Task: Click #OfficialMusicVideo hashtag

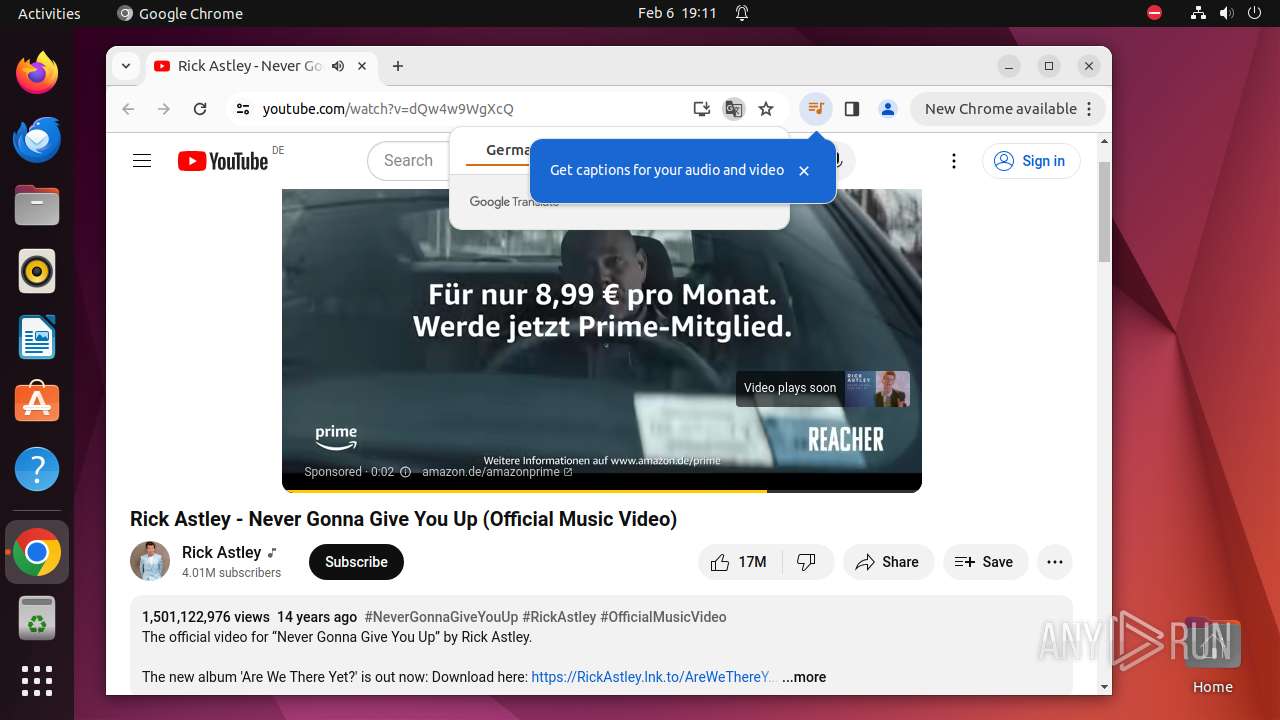Action: click(x=663, y=617)
